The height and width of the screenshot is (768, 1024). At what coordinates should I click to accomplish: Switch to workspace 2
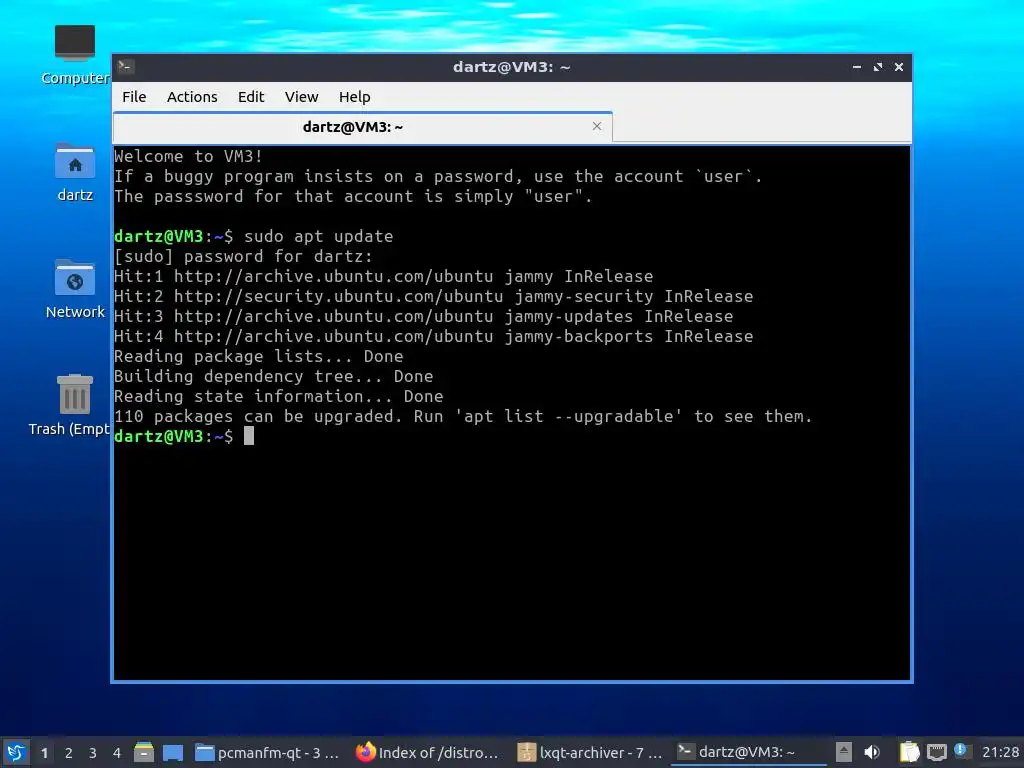click(x=69, y=753)
